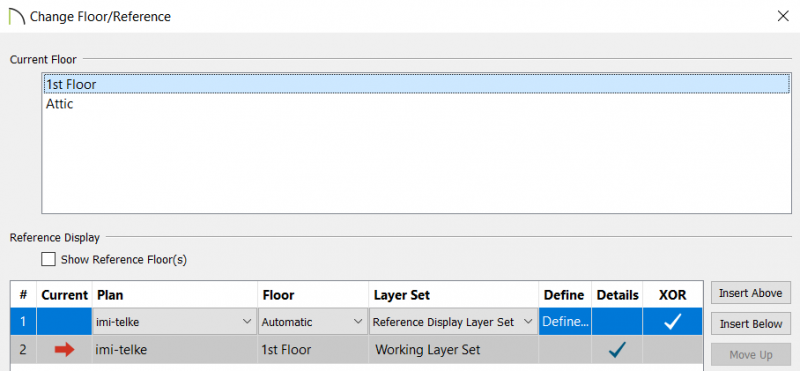Click the red current-plan arrow in row 2
This screenshot has width=800, height=371.
tap(64, 350)
